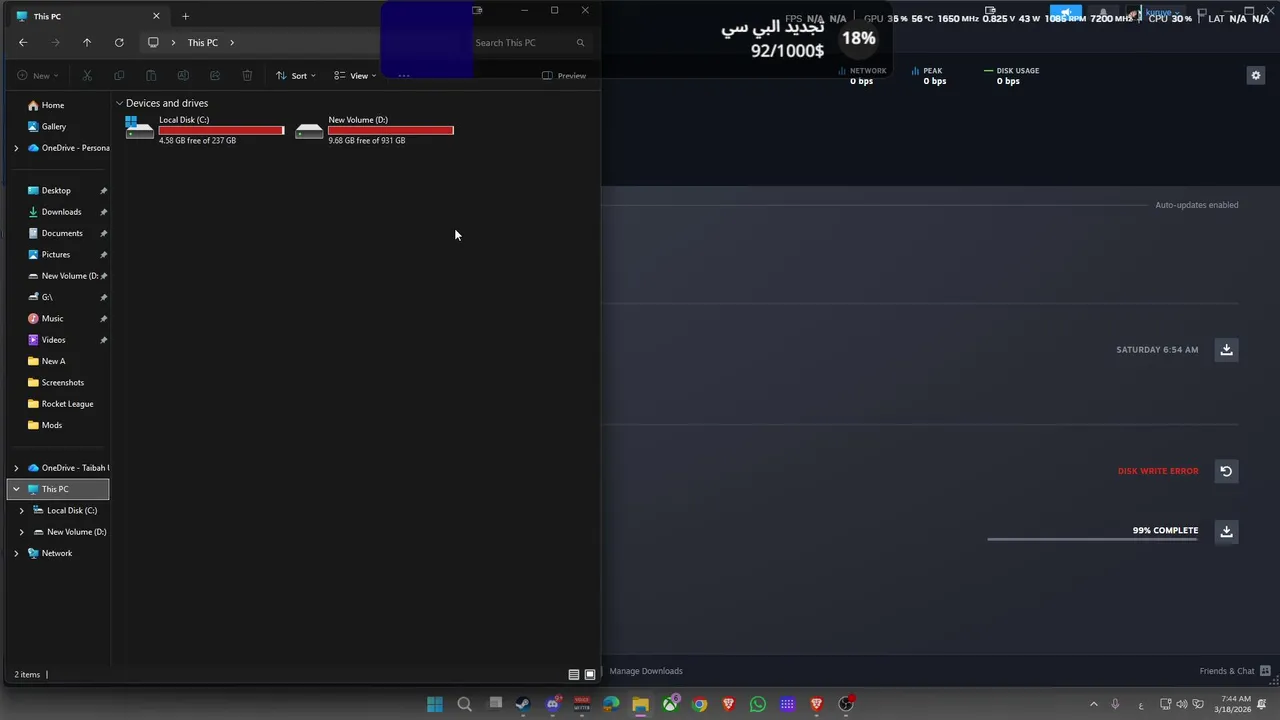The width and height of the screenshot is (1280, 720).
Task: Expand Local Disk (C:) in tree
Action: pyautogui.click(x=22, y=511)
